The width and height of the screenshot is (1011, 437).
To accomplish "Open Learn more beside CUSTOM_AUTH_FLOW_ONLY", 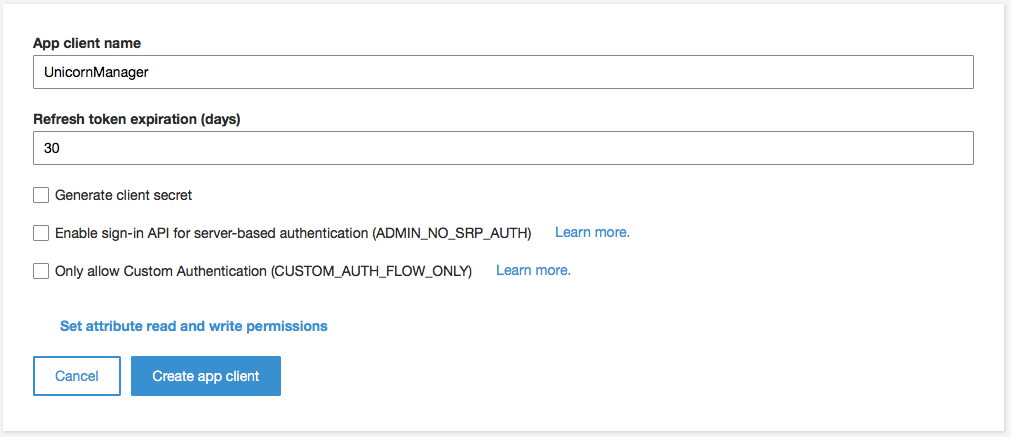I will [x=533, y=271].
